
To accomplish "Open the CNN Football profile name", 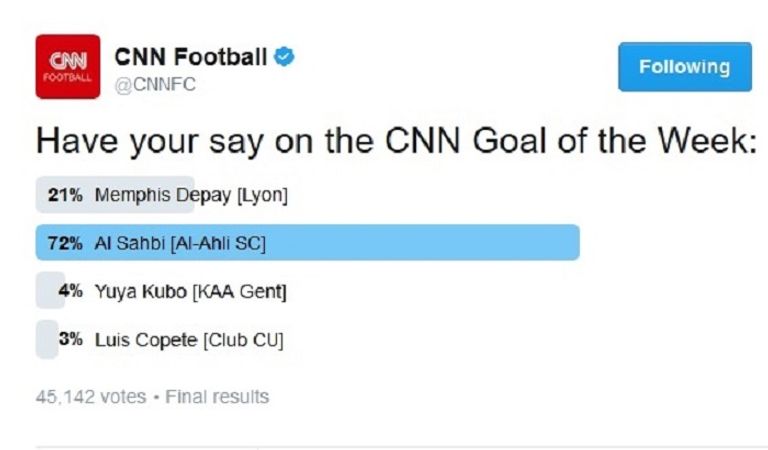I will (x=191, y=57).
